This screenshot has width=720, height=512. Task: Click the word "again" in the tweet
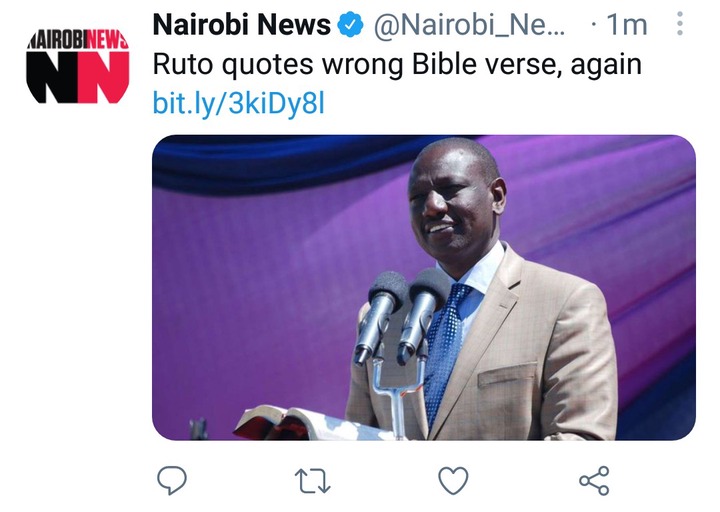606,65
